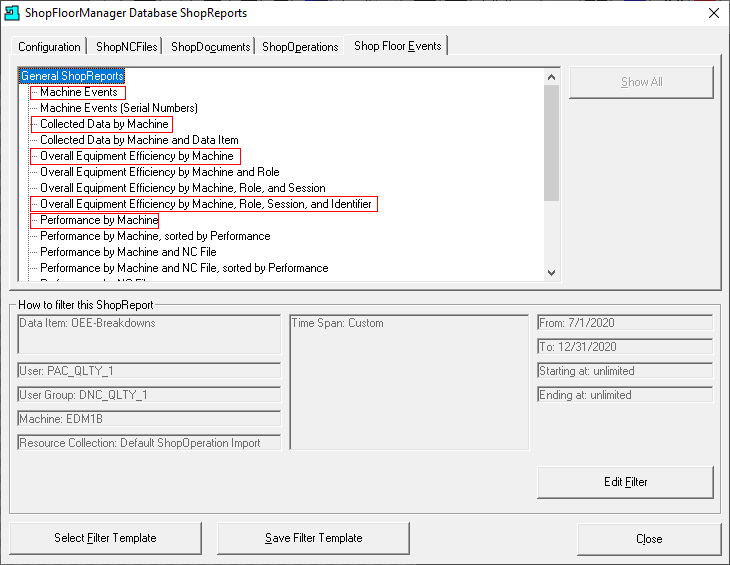Image resolution: width=730 pixels, height=565 pixels.
Task: Choose Performance by Machine and NC File, sorted by Performance
Action: coord(184,268)
